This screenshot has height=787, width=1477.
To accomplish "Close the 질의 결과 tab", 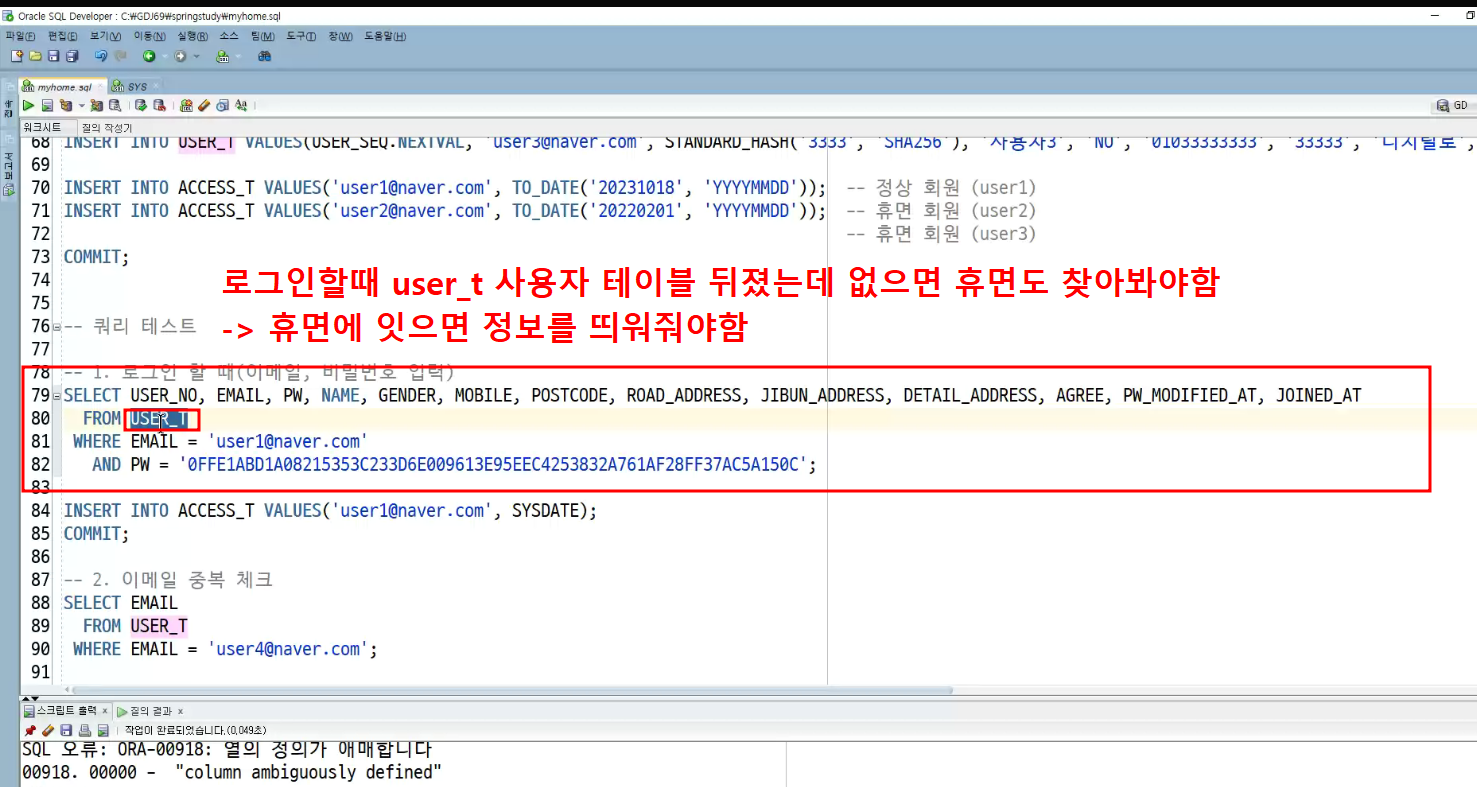I will tap(180, 711).
